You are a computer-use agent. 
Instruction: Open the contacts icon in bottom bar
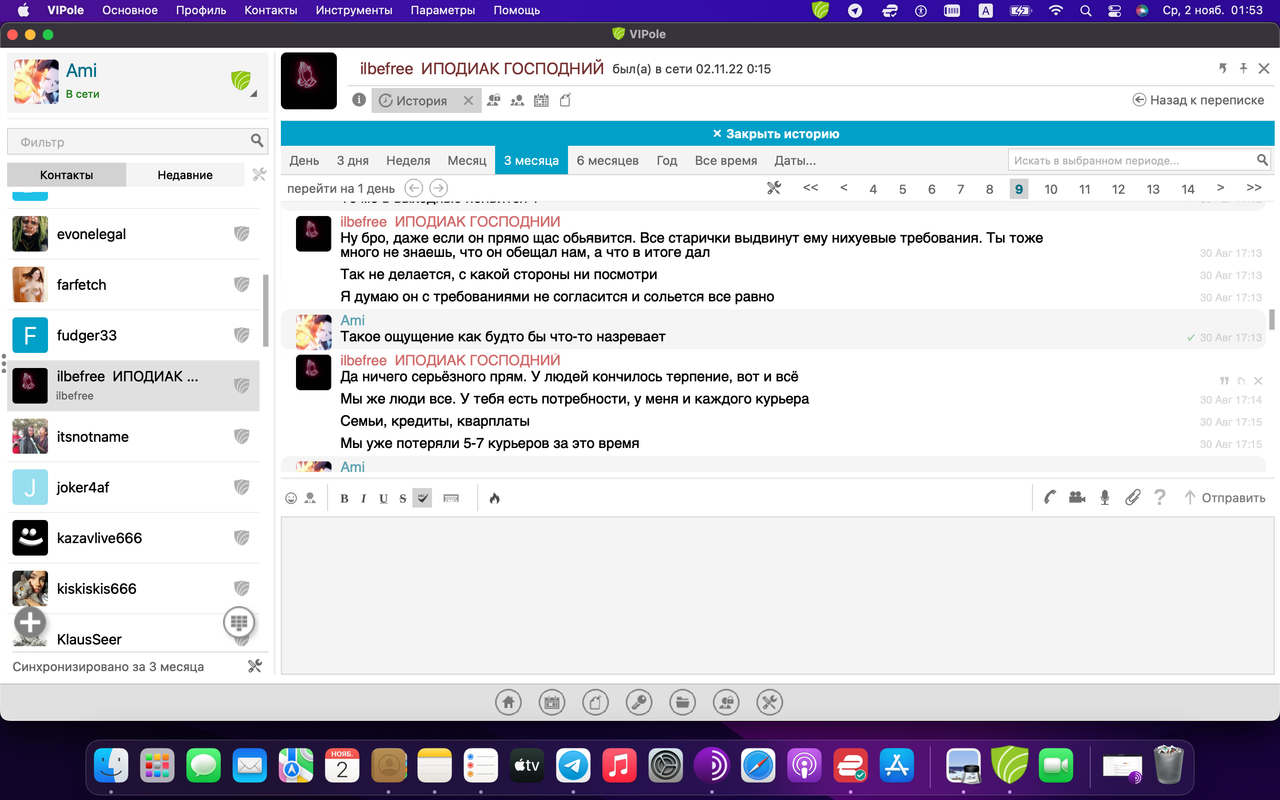(x=726, y=702)
